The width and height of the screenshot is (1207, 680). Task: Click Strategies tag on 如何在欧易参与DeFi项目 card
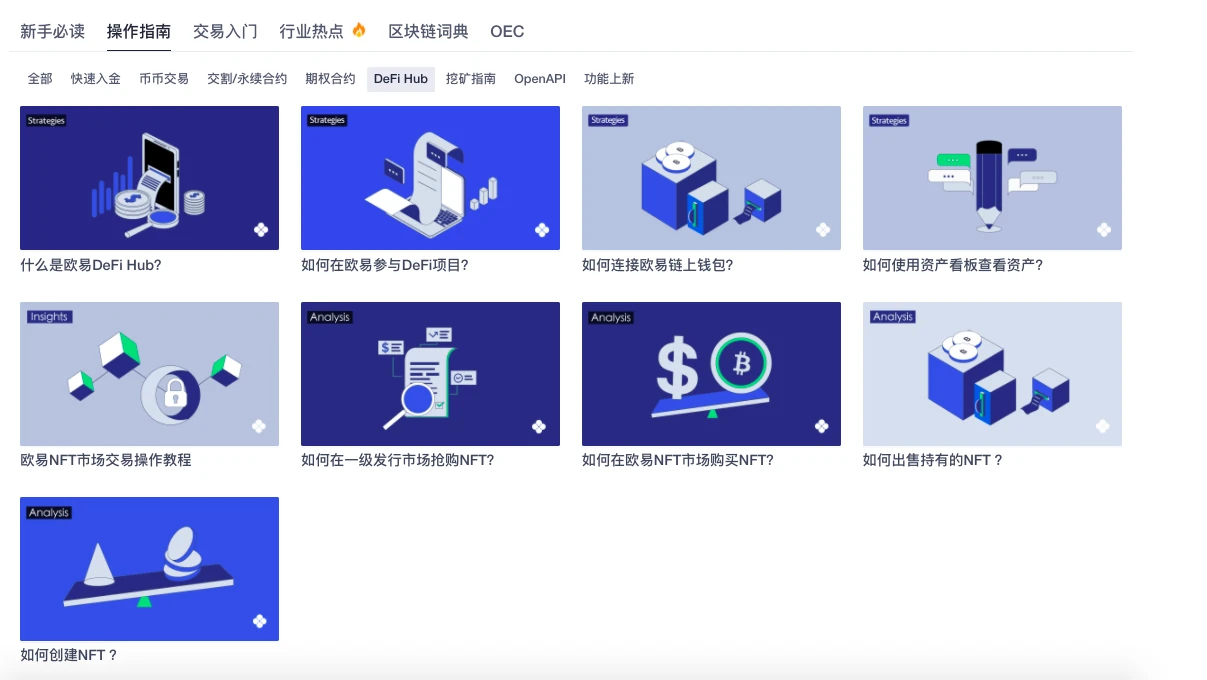(327, 121)
